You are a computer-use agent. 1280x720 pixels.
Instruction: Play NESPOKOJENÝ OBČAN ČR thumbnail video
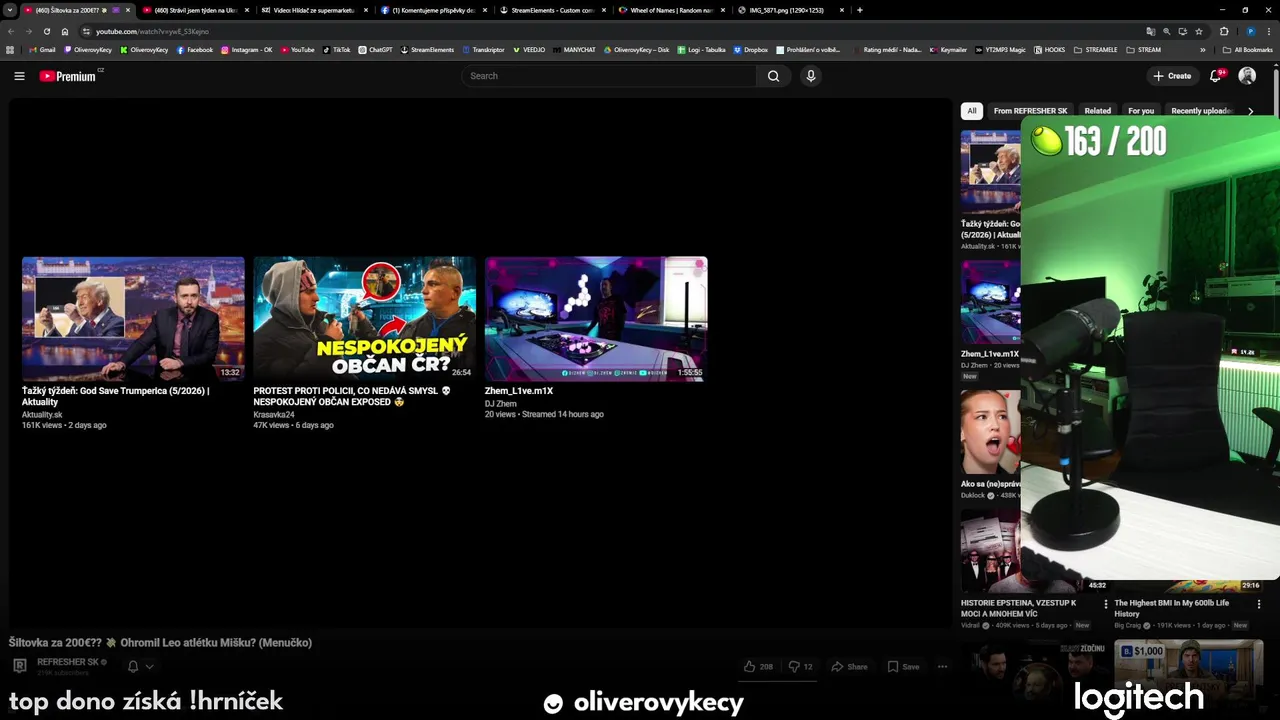click(x=365, y=319)
